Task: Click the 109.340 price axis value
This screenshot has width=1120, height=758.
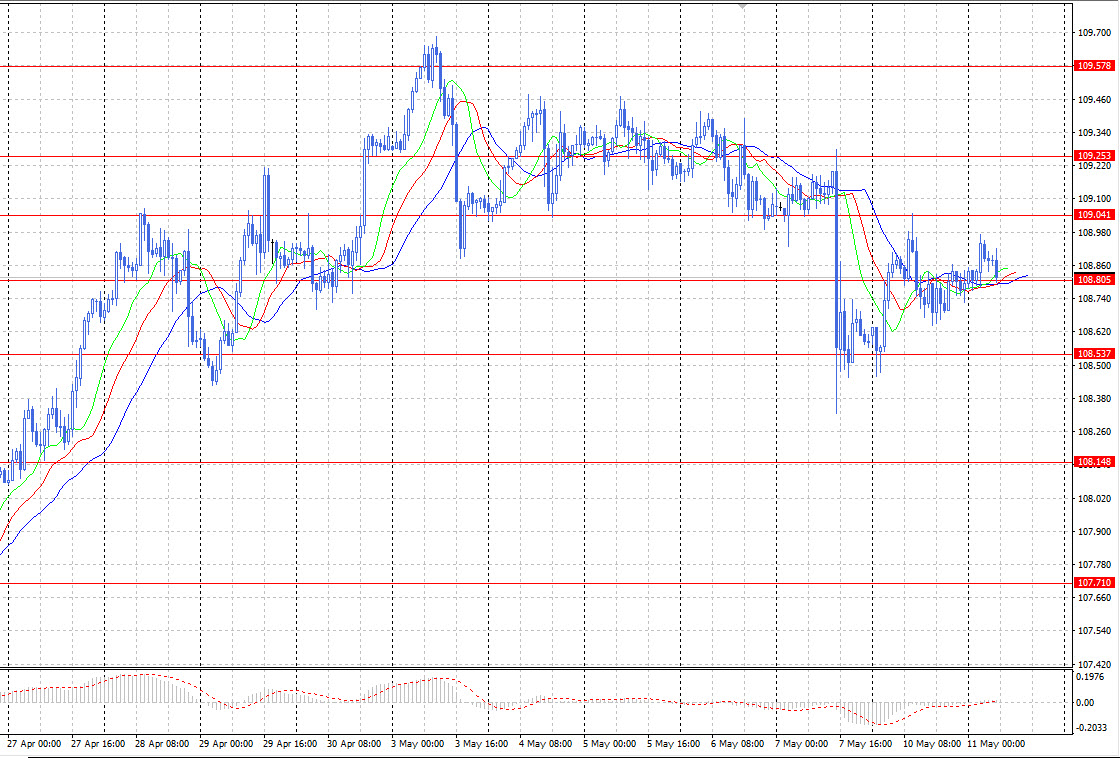Action: point(1094,133)
